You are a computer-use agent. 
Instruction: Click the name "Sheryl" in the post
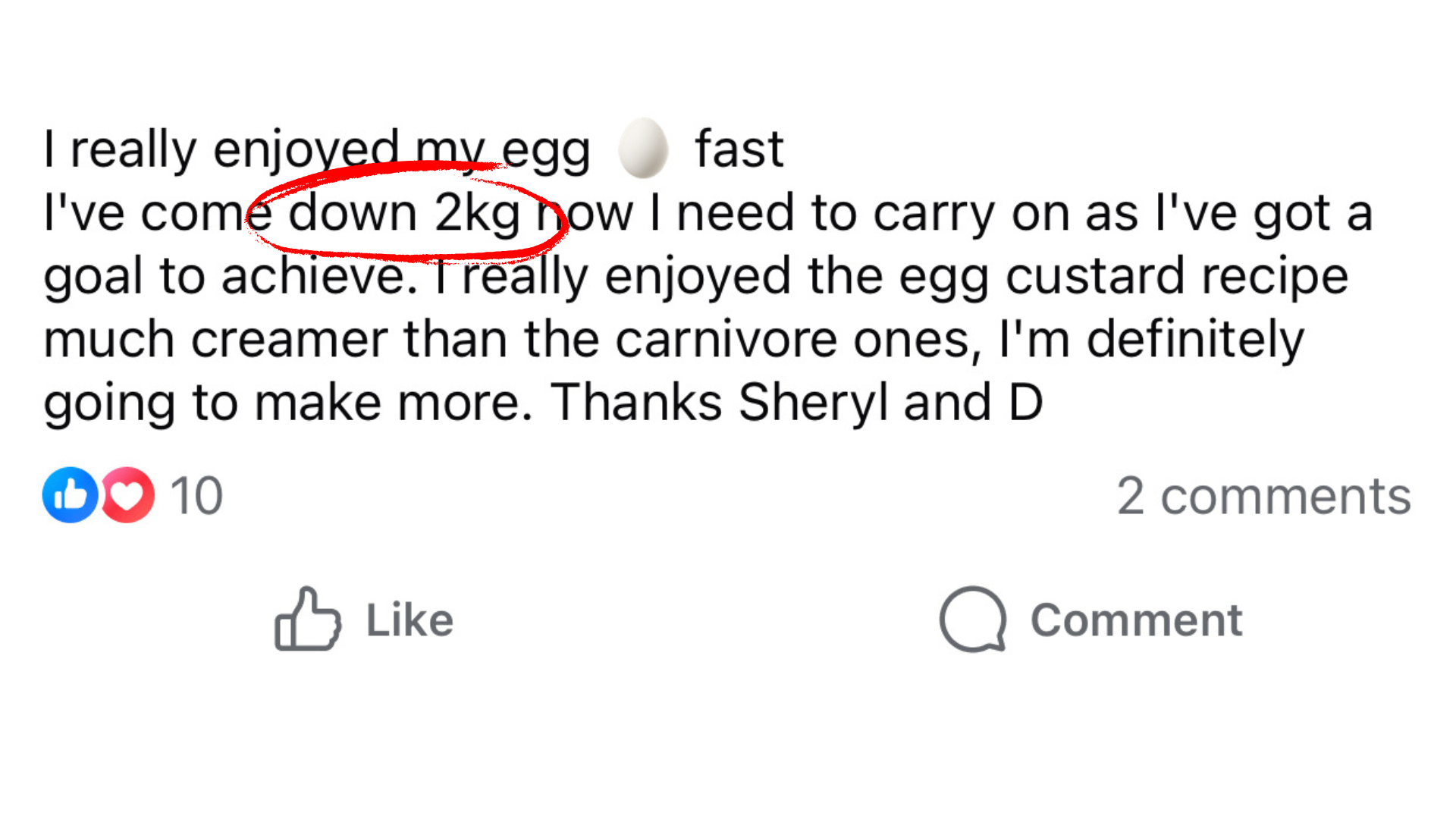[x=812, y=402]
